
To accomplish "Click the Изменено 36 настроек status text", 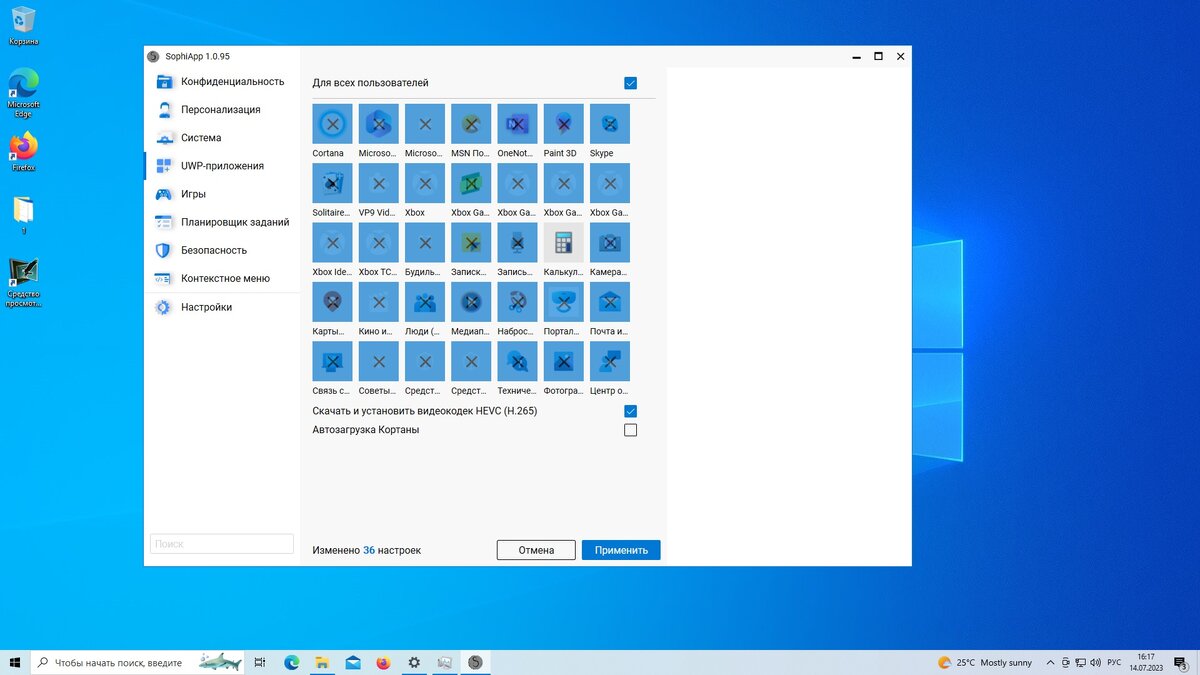I will point(367,550).
